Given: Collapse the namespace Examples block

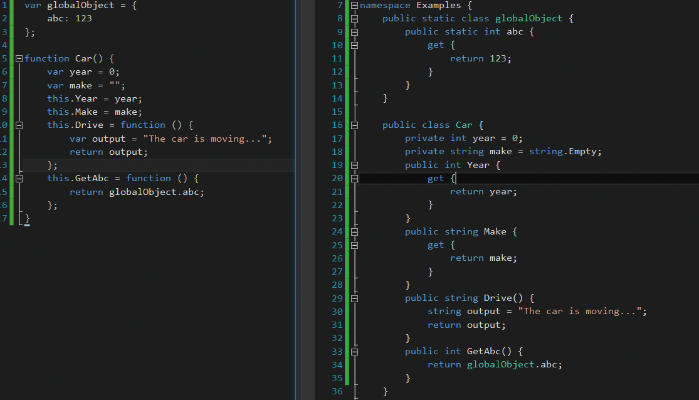Looking at the screenshot, I should click(354, 5).
